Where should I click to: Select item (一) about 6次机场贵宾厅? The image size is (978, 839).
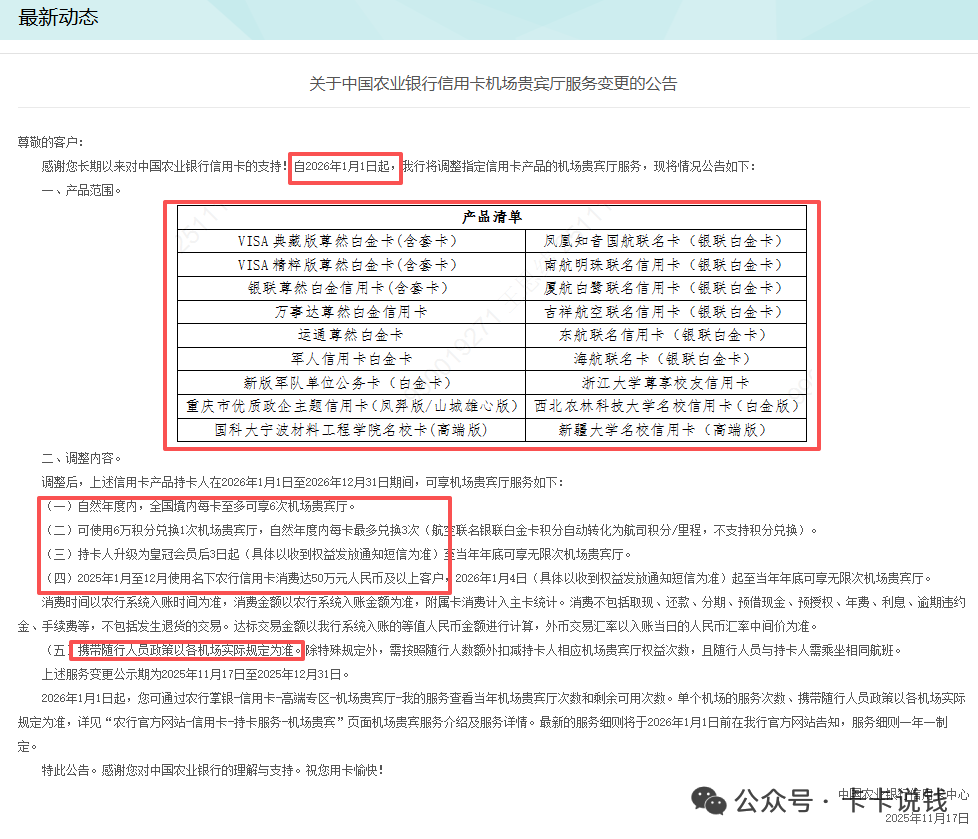click(x=200, y=507)
